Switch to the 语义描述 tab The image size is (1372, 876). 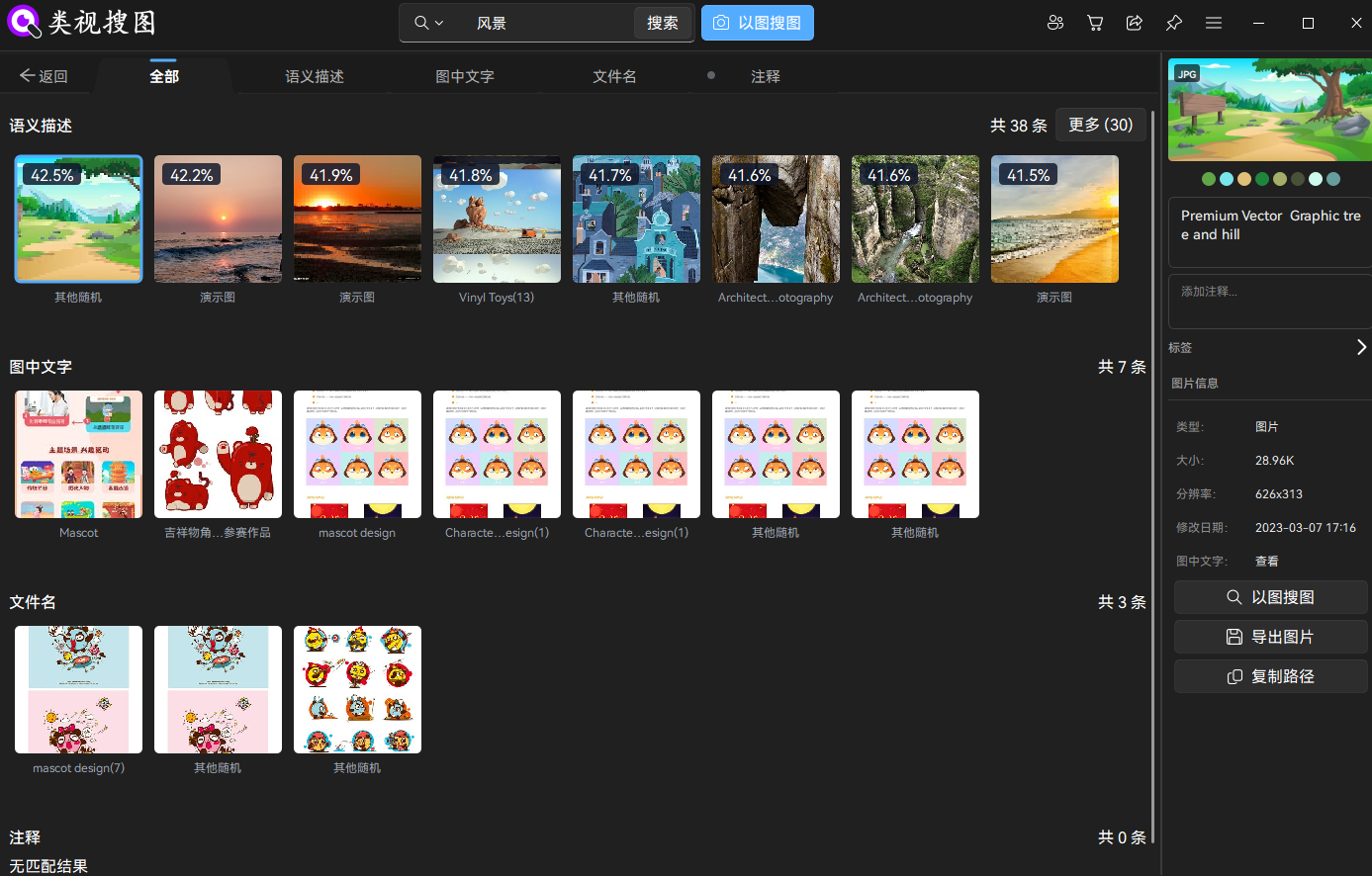click(315, 76)
